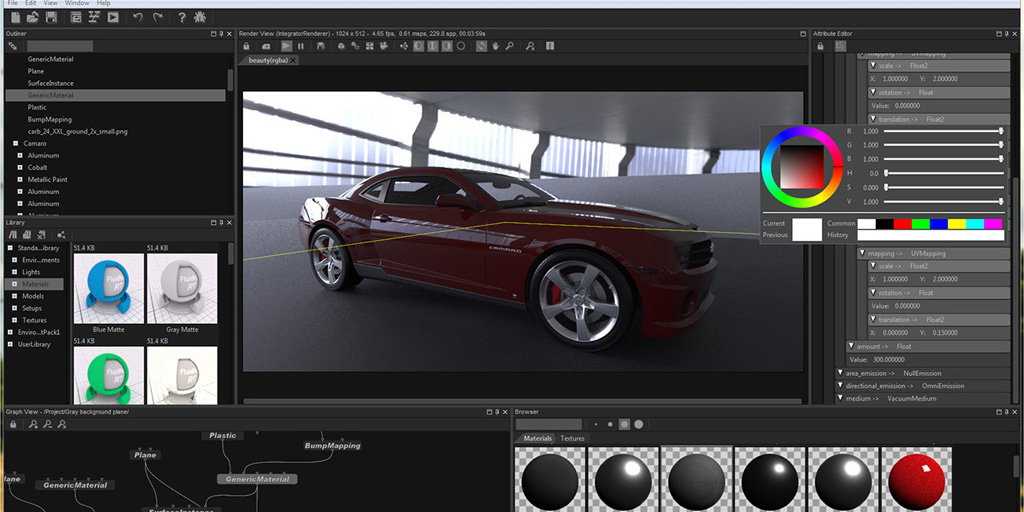
Task: Collapse the area_emission attribute row
Action: (840, 373)
